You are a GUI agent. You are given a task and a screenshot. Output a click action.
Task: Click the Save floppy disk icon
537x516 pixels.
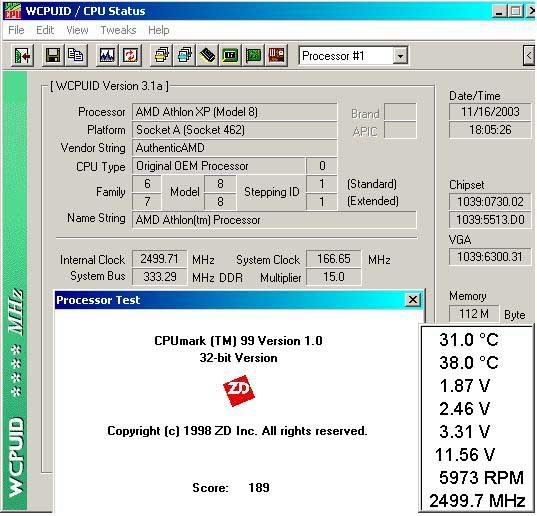53,55
